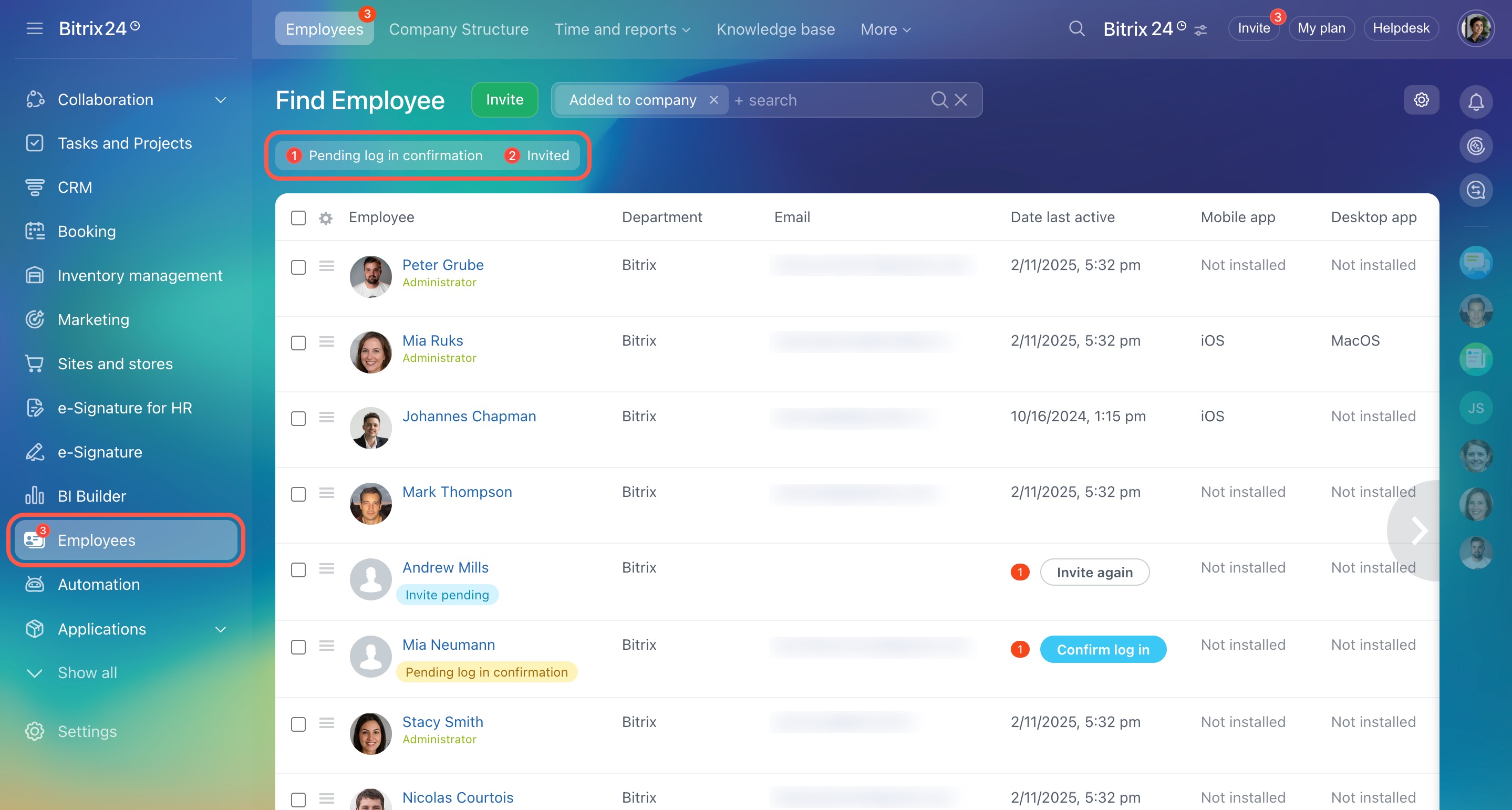
Task: Open the notifications bell icon
Action: [1476, 102]
